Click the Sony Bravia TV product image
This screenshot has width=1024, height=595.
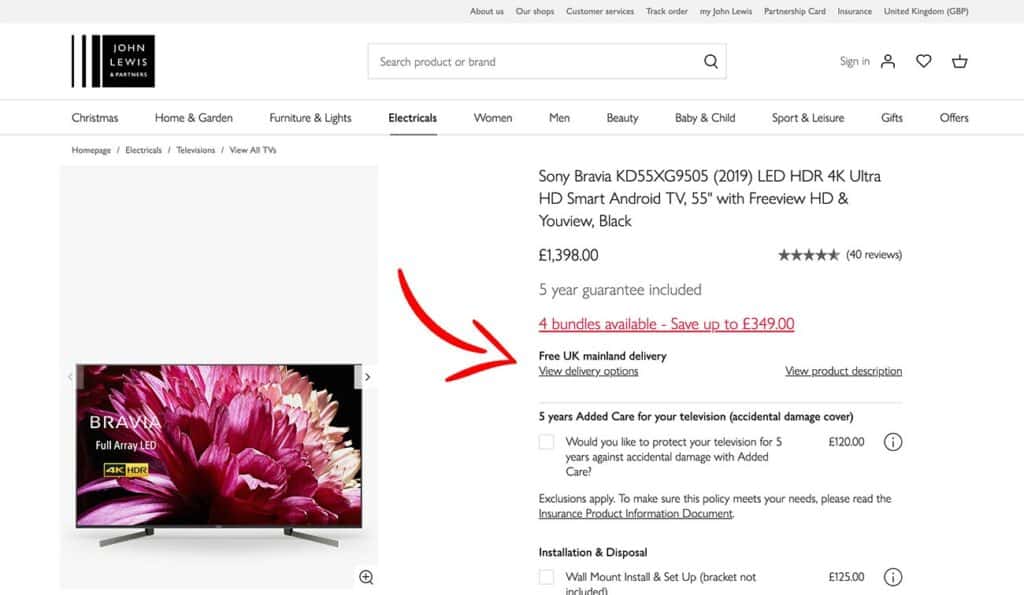click(x=219, y=445)
